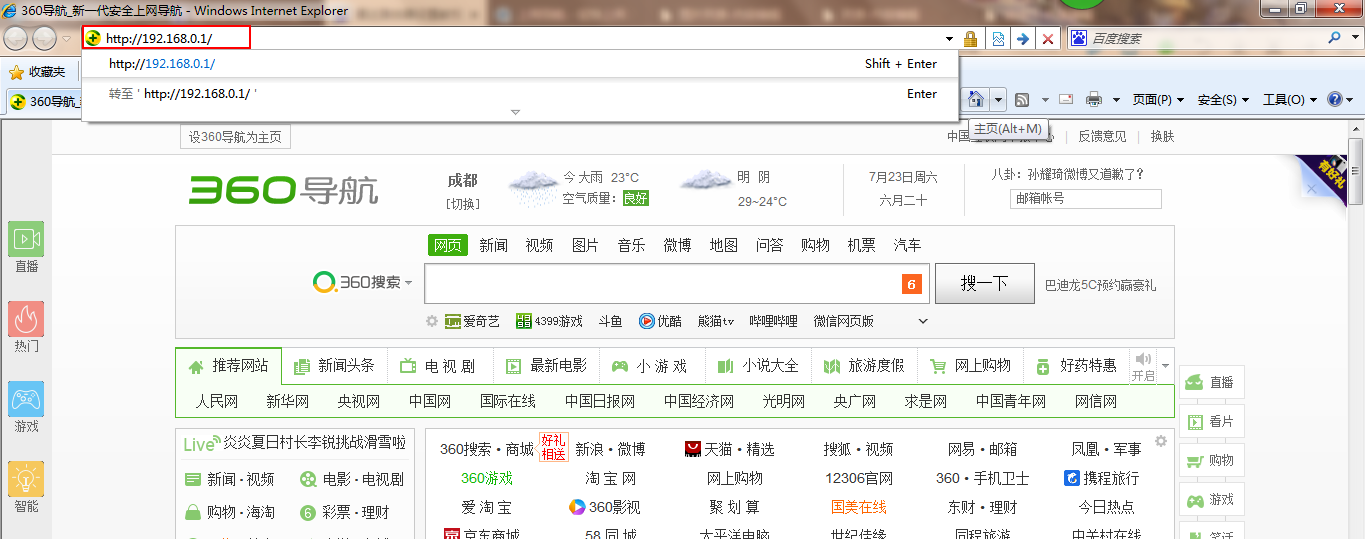
Task: Select the 360导航 browser tab
Action: pos(45,101)
